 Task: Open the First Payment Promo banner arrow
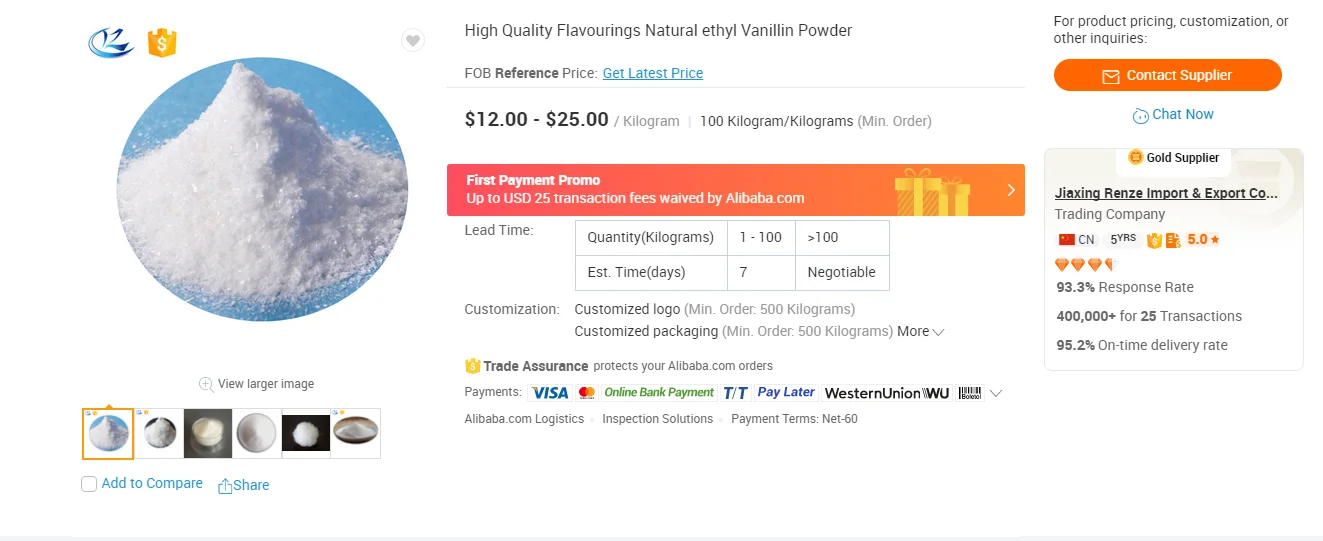point(1011,190)
